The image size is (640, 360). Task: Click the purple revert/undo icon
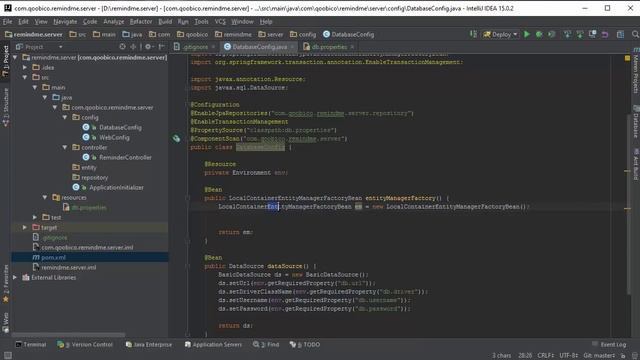coord(605,34)
